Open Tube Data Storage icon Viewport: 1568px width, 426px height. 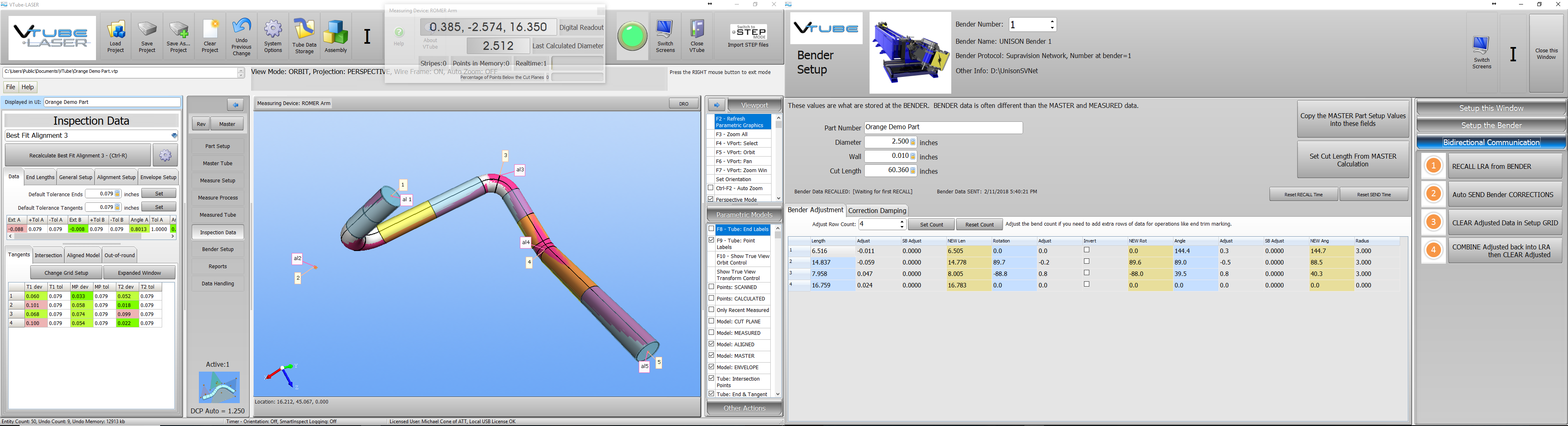pos(304,36)
